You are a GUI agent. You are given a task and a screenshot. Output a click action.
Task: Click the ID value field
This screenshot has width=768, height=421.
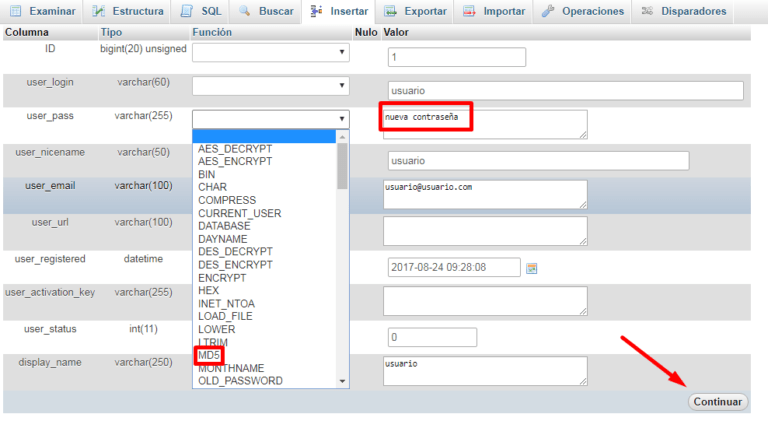pyautogui.click(x=457, y=57)
